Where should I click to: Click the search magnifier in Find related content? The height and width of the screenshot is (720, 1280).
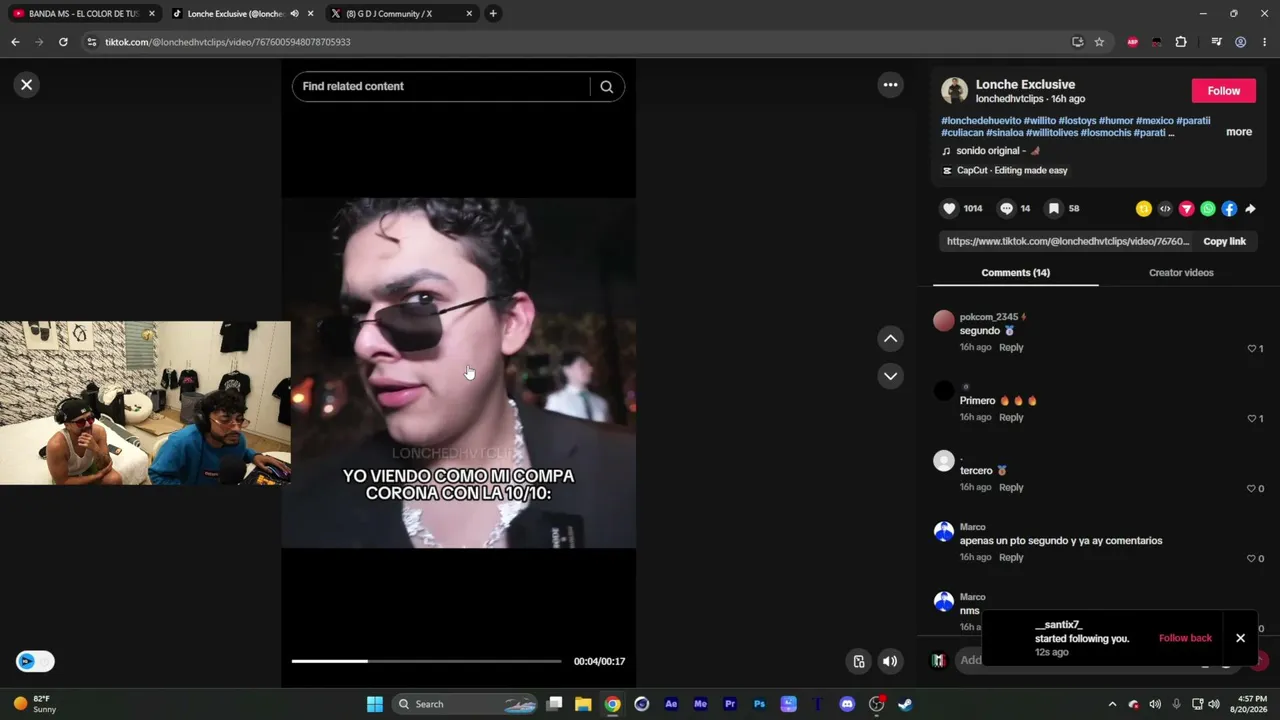[606, 87]
